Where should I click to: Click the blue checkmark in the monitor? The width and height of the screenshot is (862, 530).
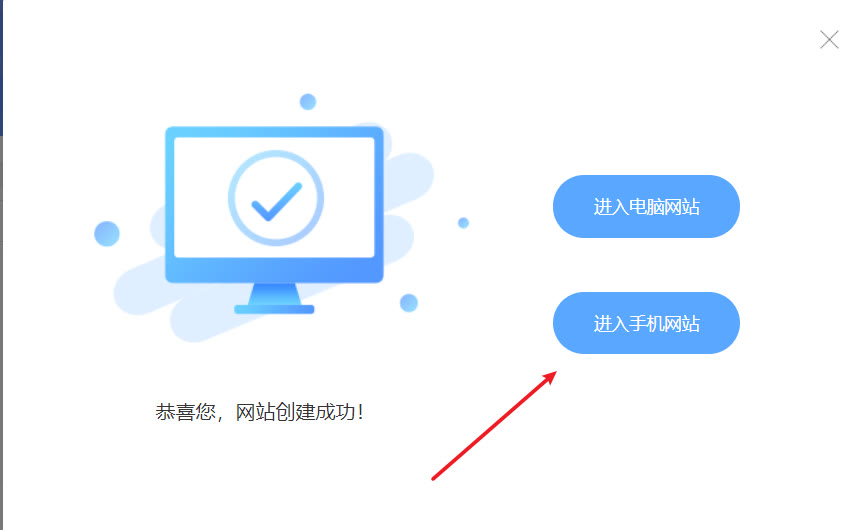[277, 201]
